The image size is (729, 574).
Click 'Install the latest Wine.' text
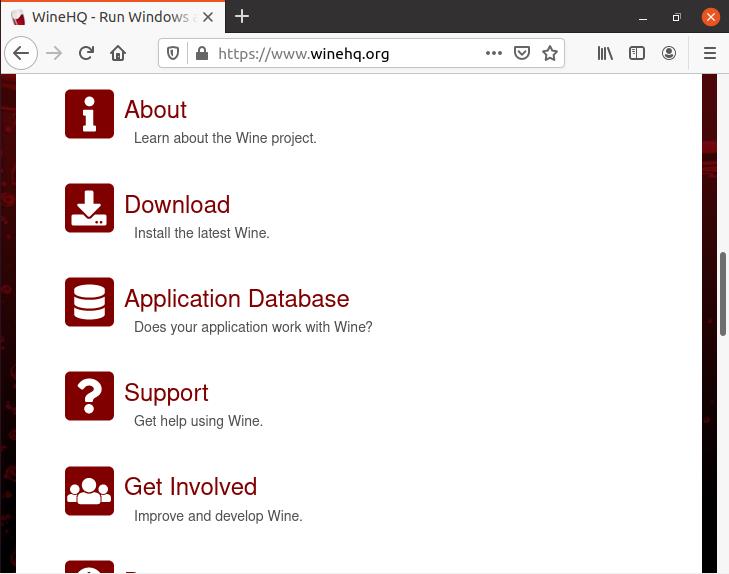point(202,232)
